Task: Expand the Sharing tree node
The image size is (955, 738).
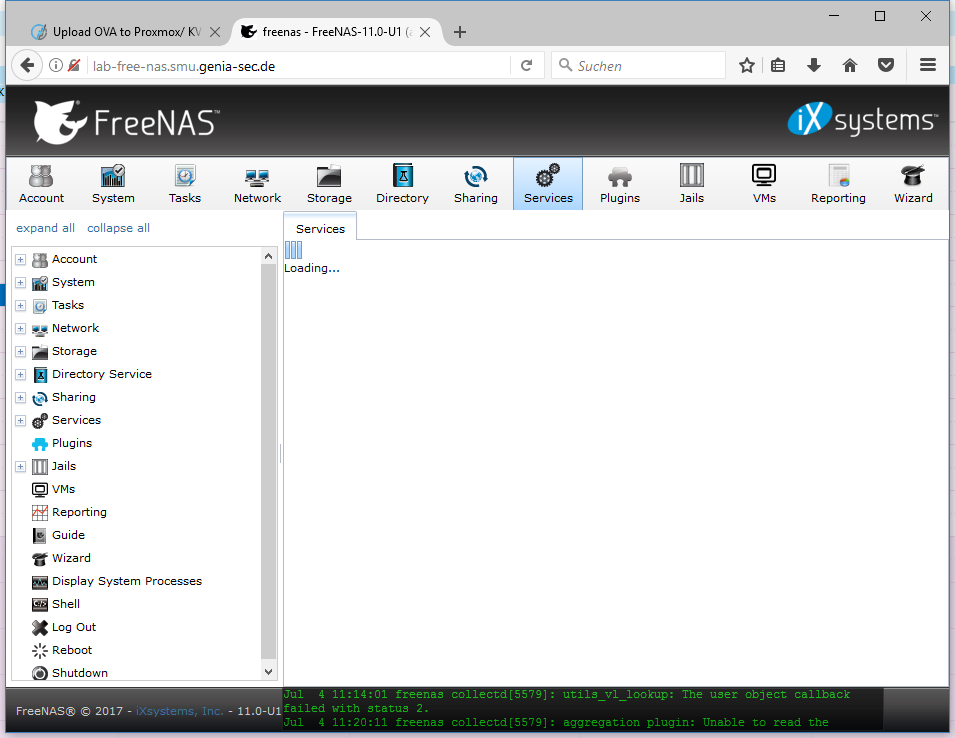Action: [x=20, y=398]
